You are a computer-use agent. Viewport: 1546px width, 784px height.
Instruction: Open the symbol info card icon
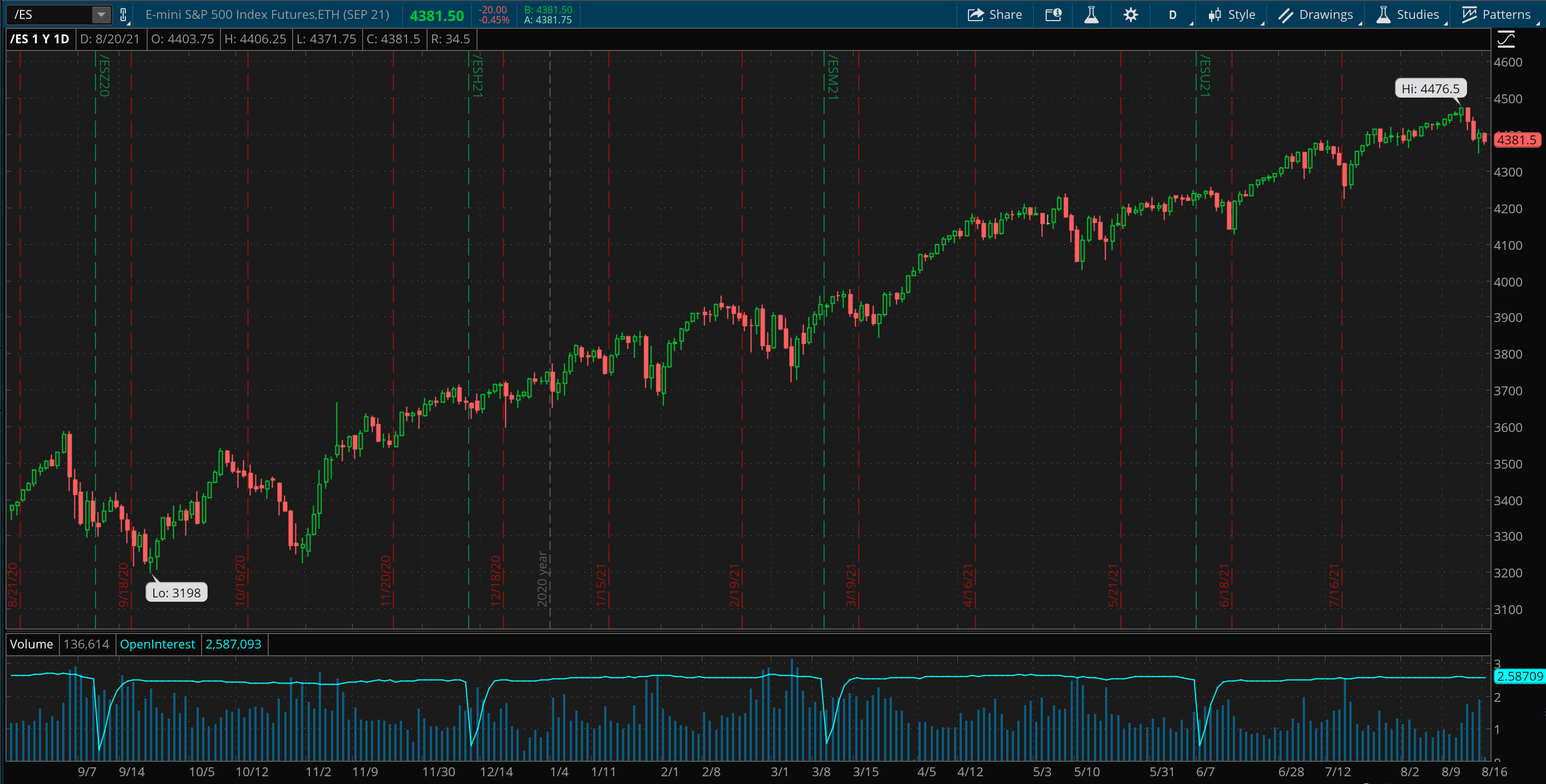coord(1053,14)
